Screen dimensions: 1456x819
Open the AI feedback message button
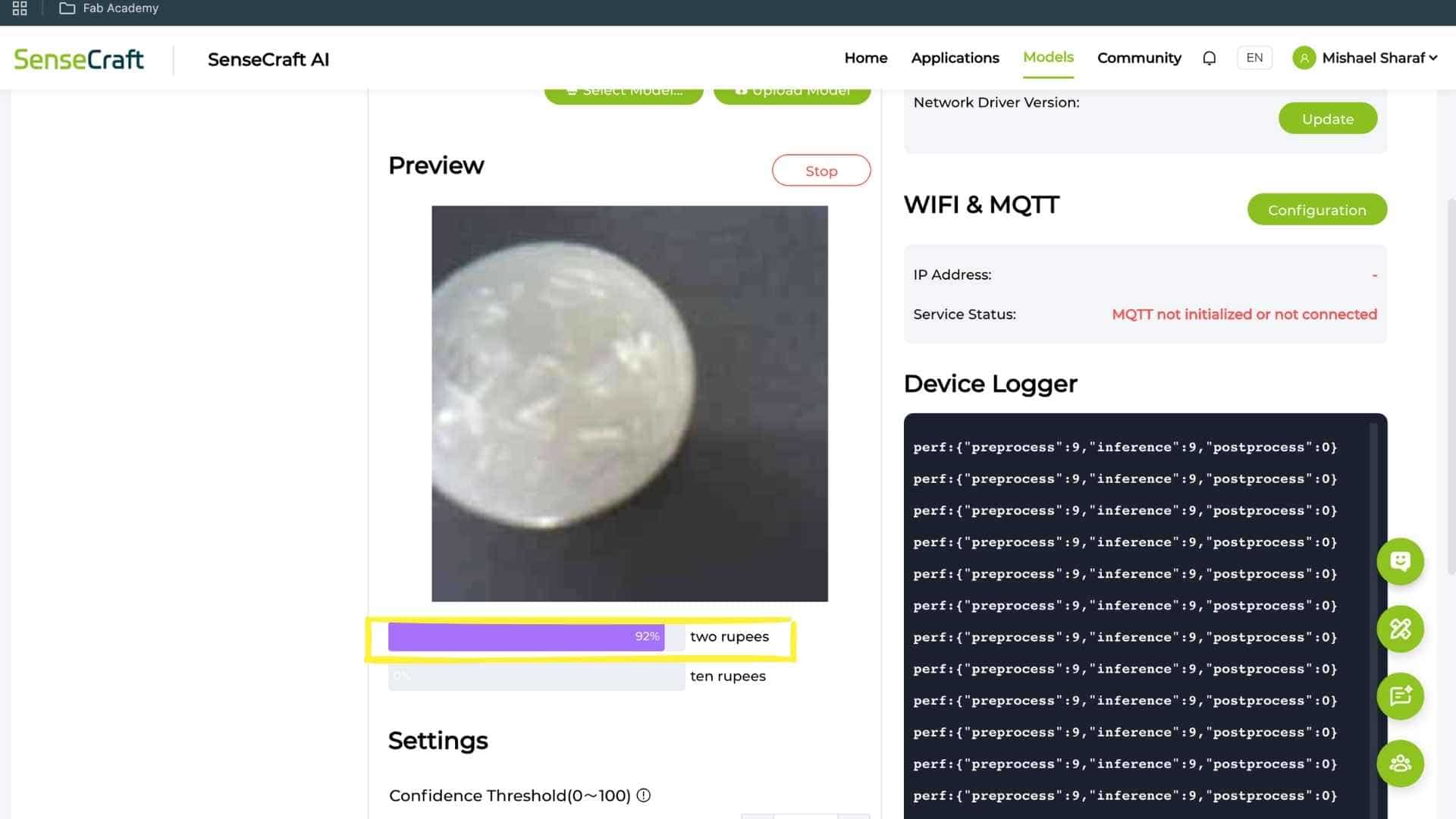pos(1400,696)
